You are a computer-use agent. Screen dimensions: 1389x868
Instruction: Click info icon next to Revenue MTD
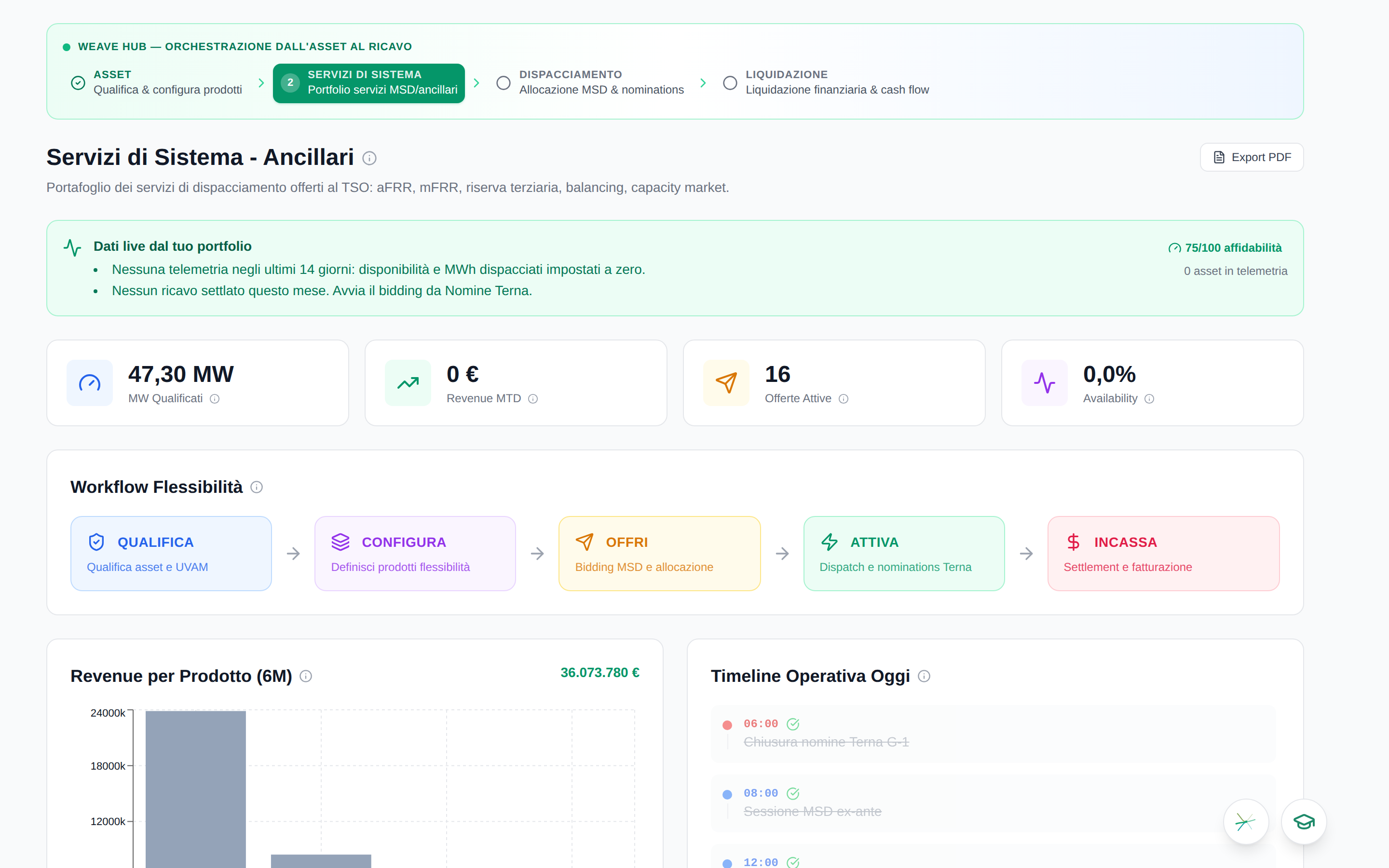pyautogui.click(x=532, y=399)
